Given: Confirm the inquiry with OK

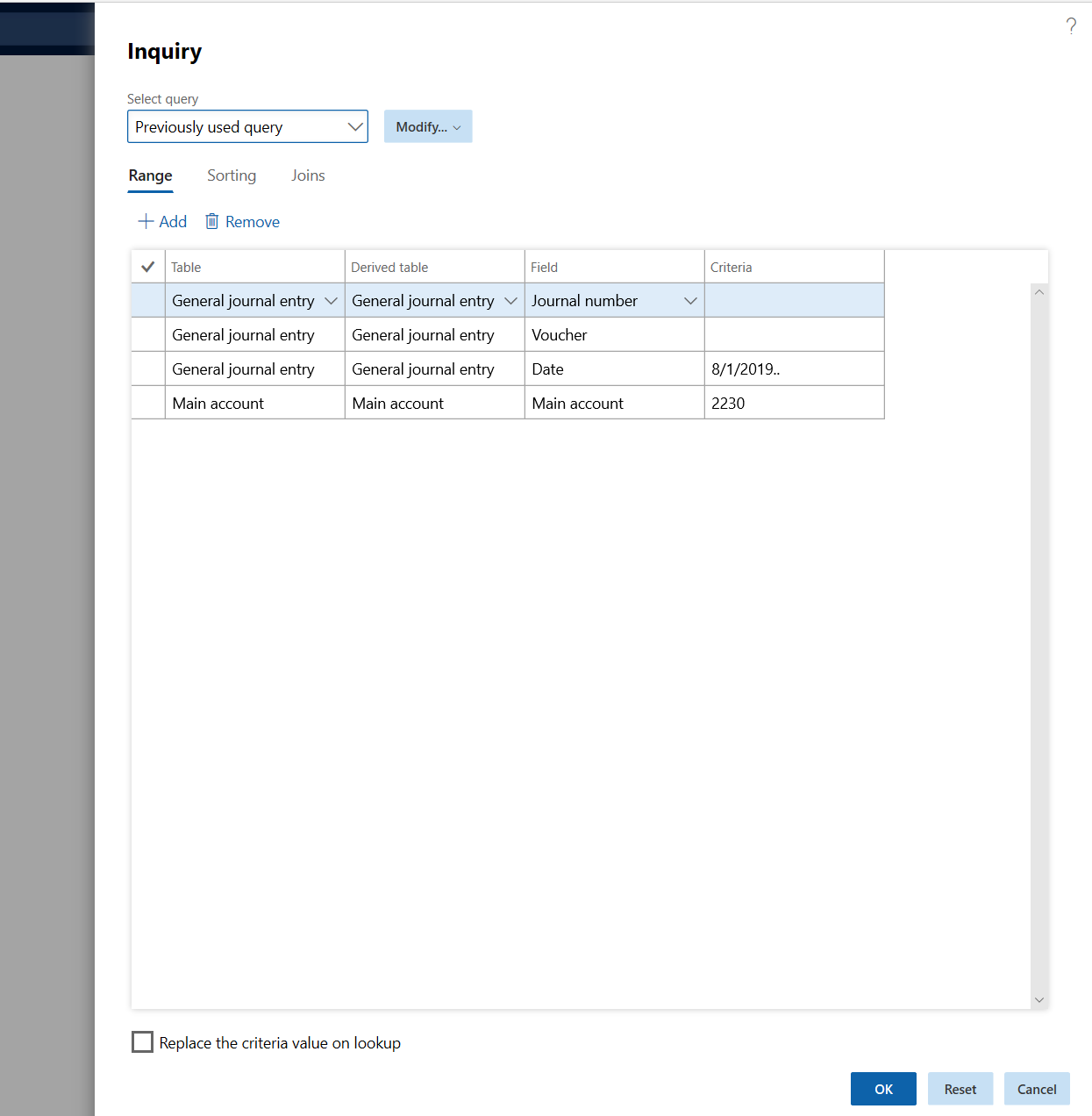Looking at the screenshot, I should click(882, 1089).
